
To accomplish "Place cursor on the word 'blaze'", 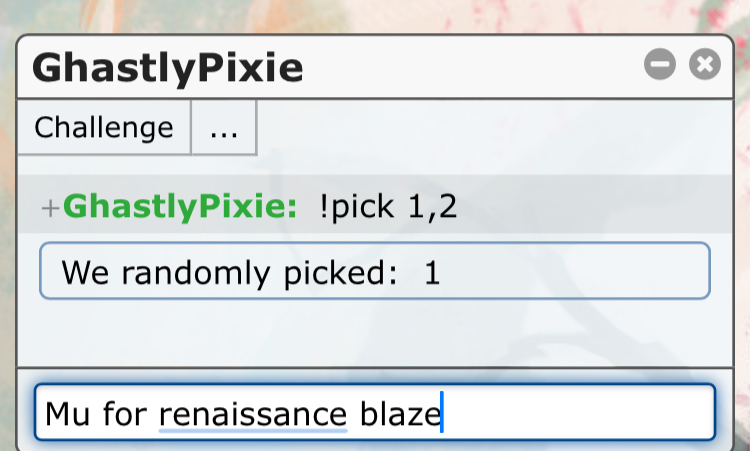I will pos(398,414).
